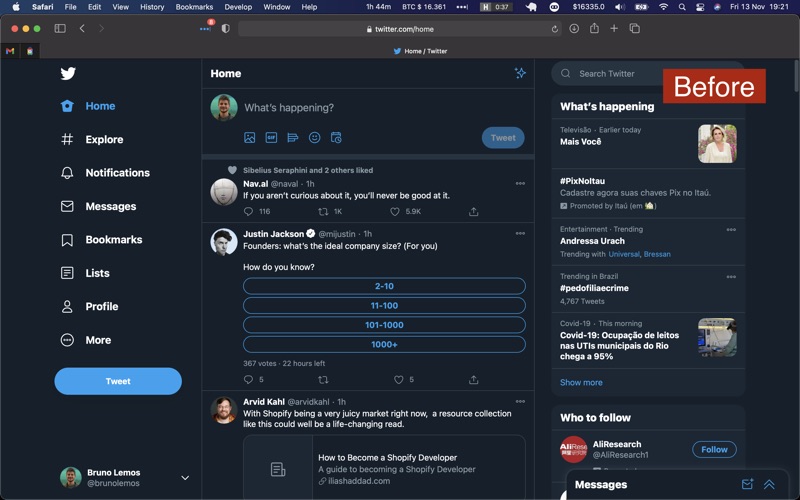The image size is (800, 500).
Task: Like Justin Jackson's tweet
Action: pos(398,380)
